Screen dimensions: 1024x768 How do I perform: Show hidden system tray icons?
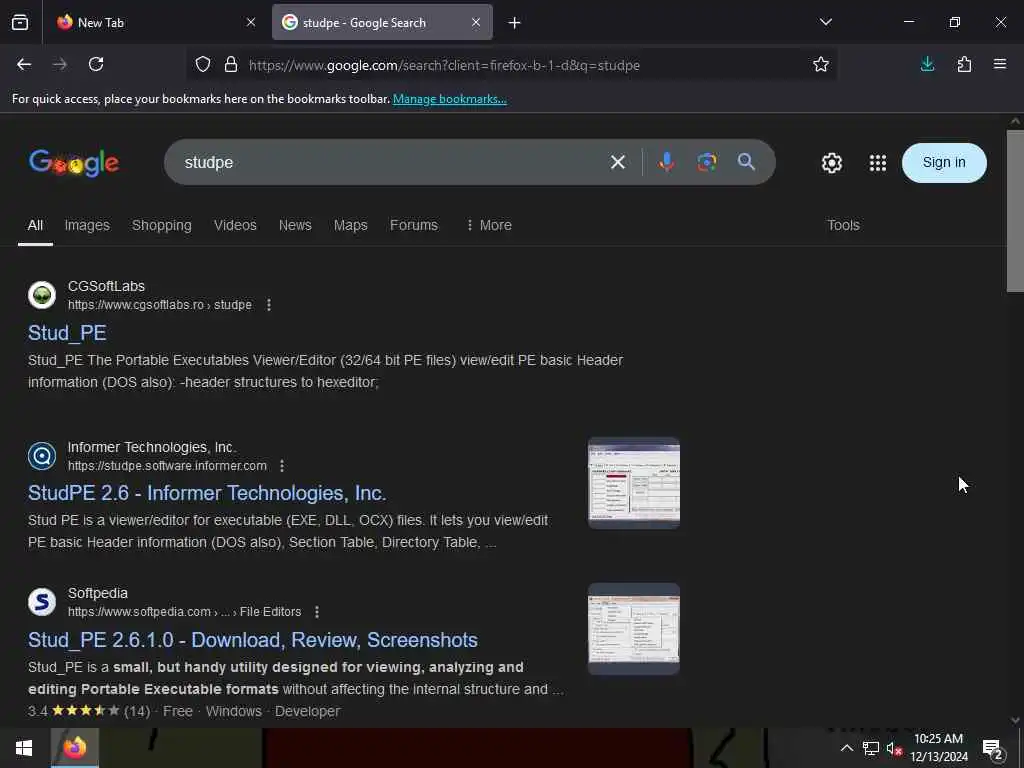coord(846,748)
